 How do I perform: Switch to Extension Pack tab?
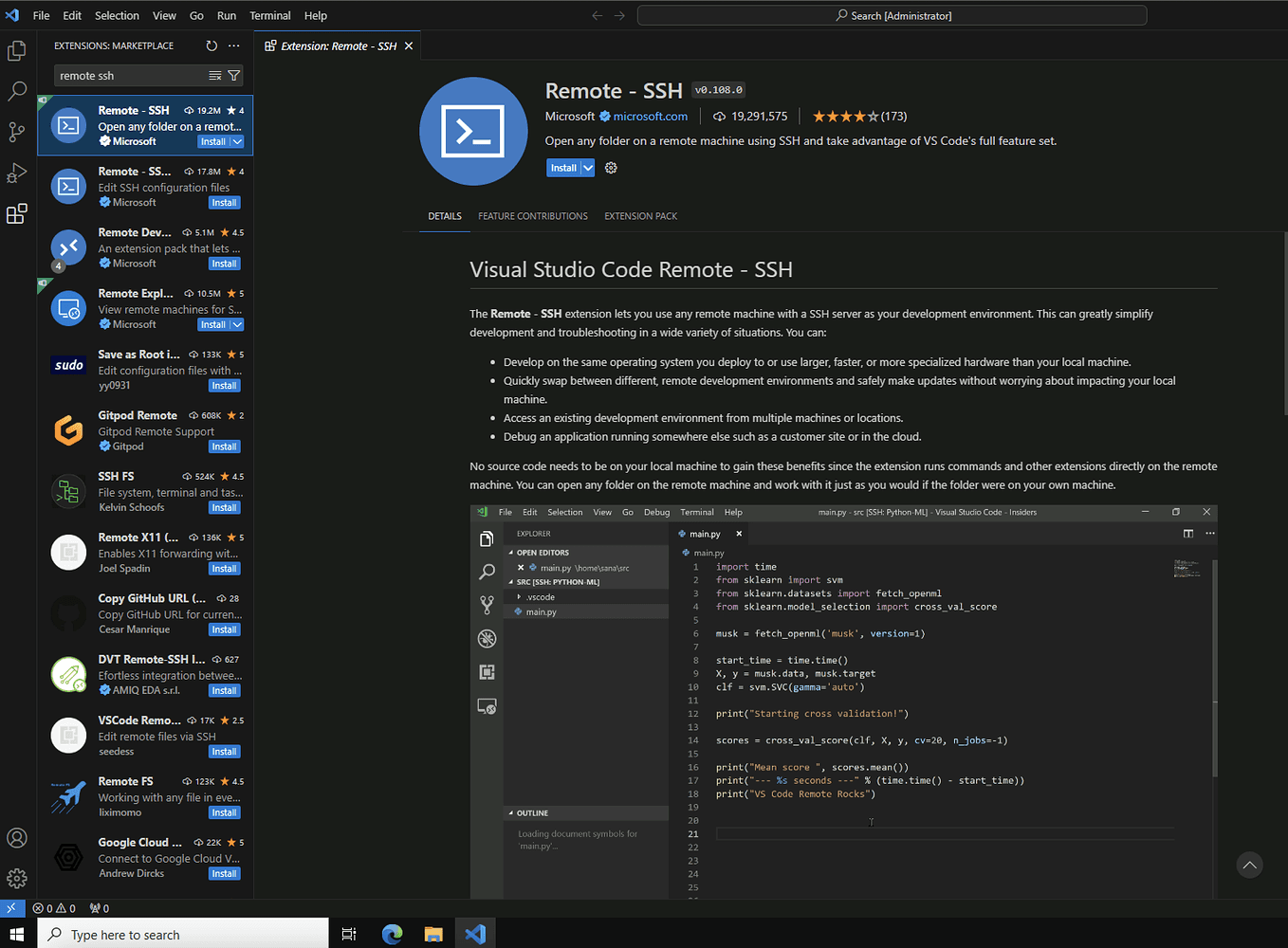click(641, 216)
